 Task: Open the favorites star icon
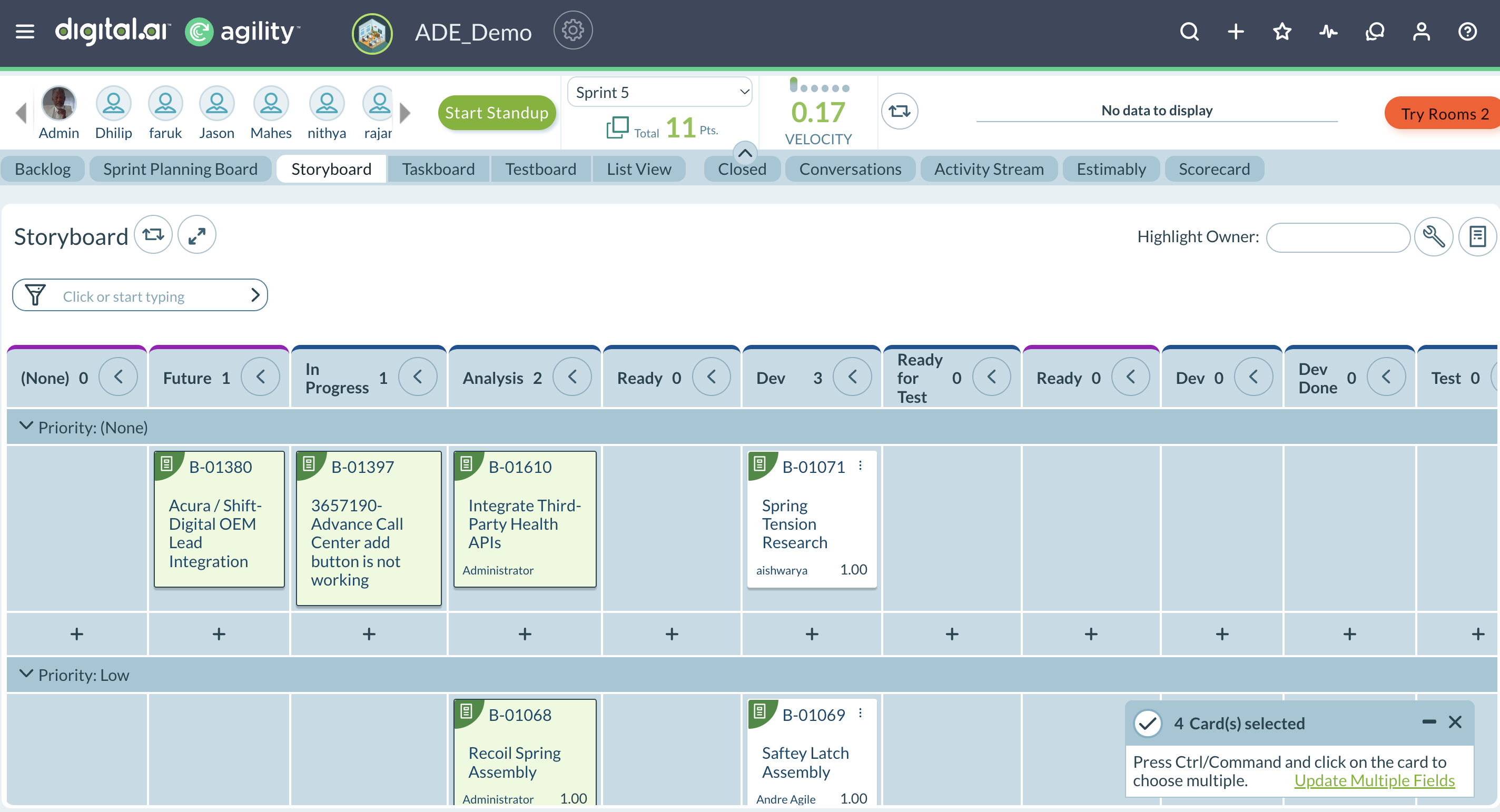(x=1282, y=32)
